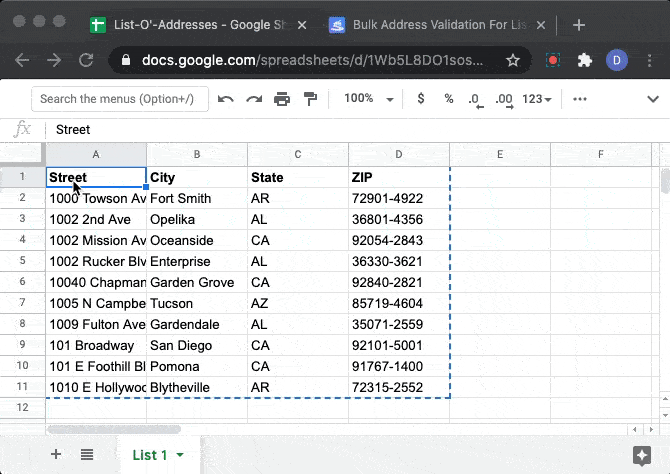
Task: Click the Explore icon at bottom right
Action: point(642,455)
